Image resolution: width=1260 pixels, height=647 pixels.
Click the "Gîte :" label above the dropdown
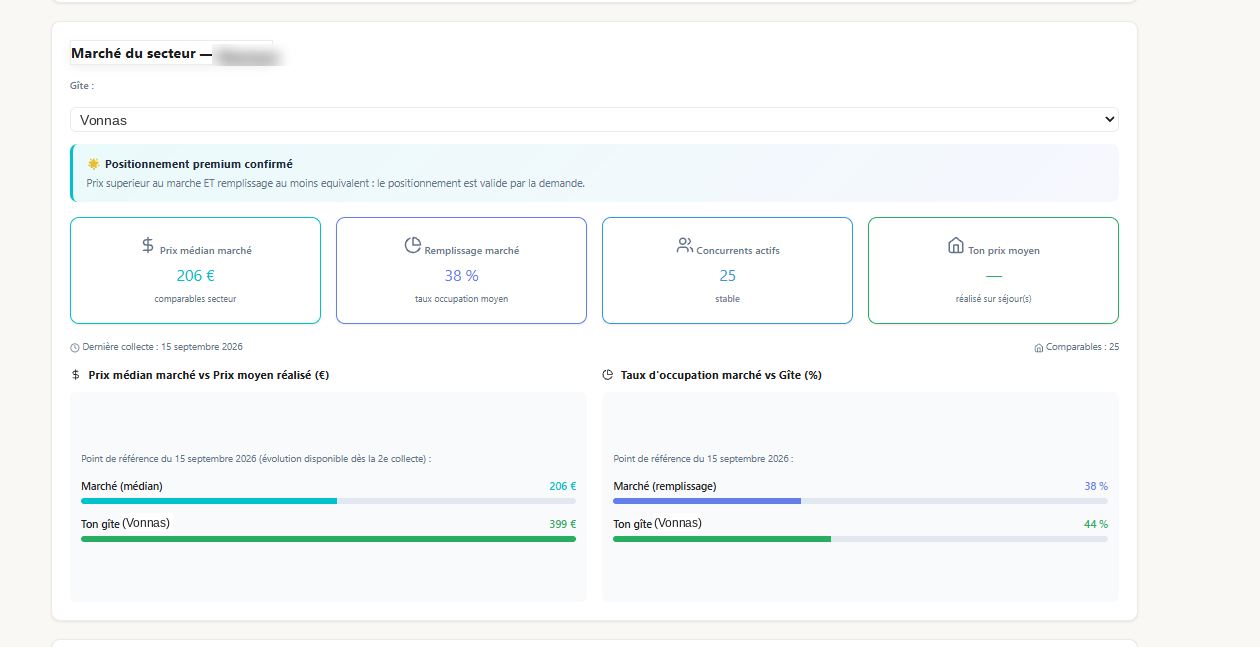coord(82,86)
